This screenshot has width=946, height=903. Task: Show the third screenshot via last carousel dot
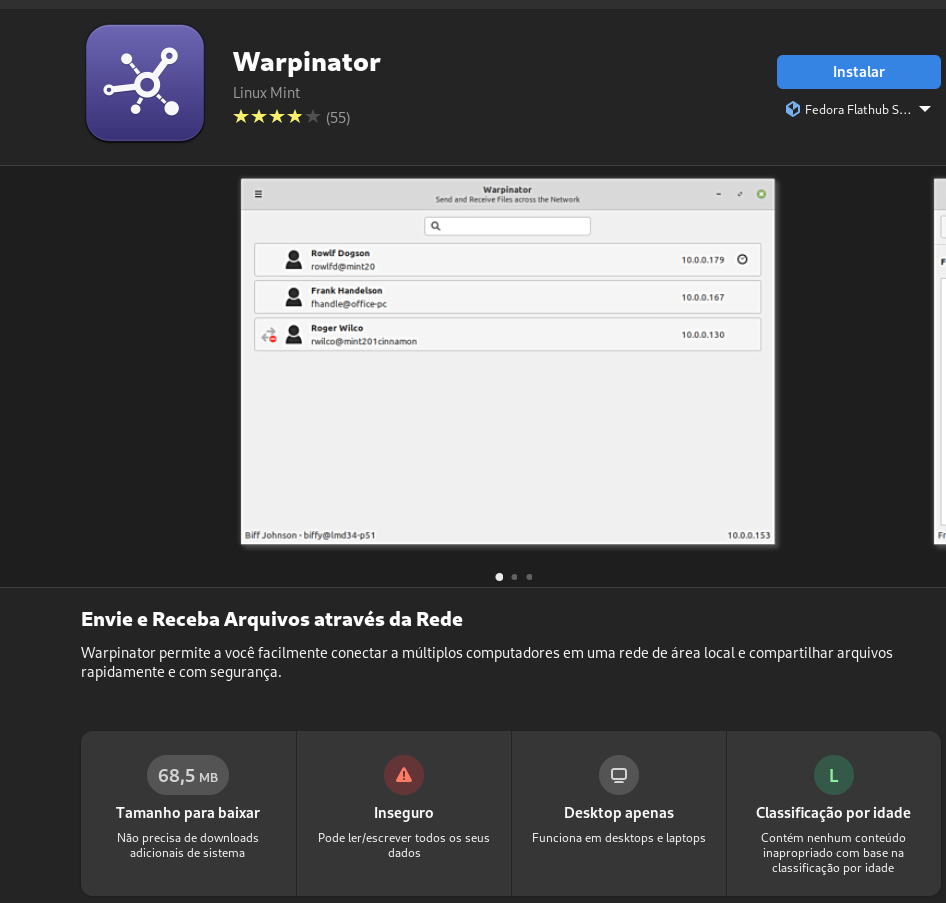pos(529,577)
